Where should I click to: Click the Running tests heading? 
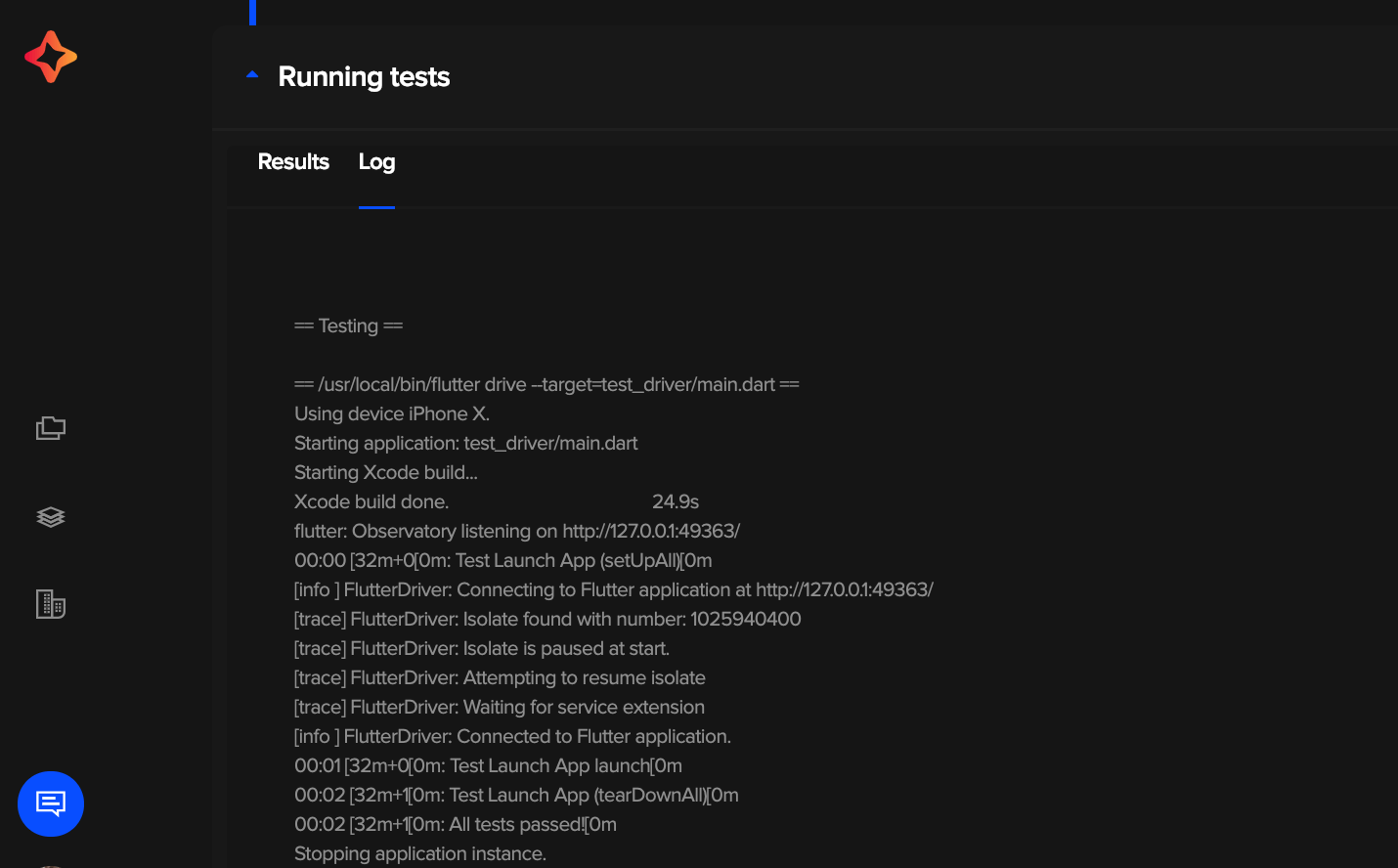pyautogui.click(x=364, y=76)
